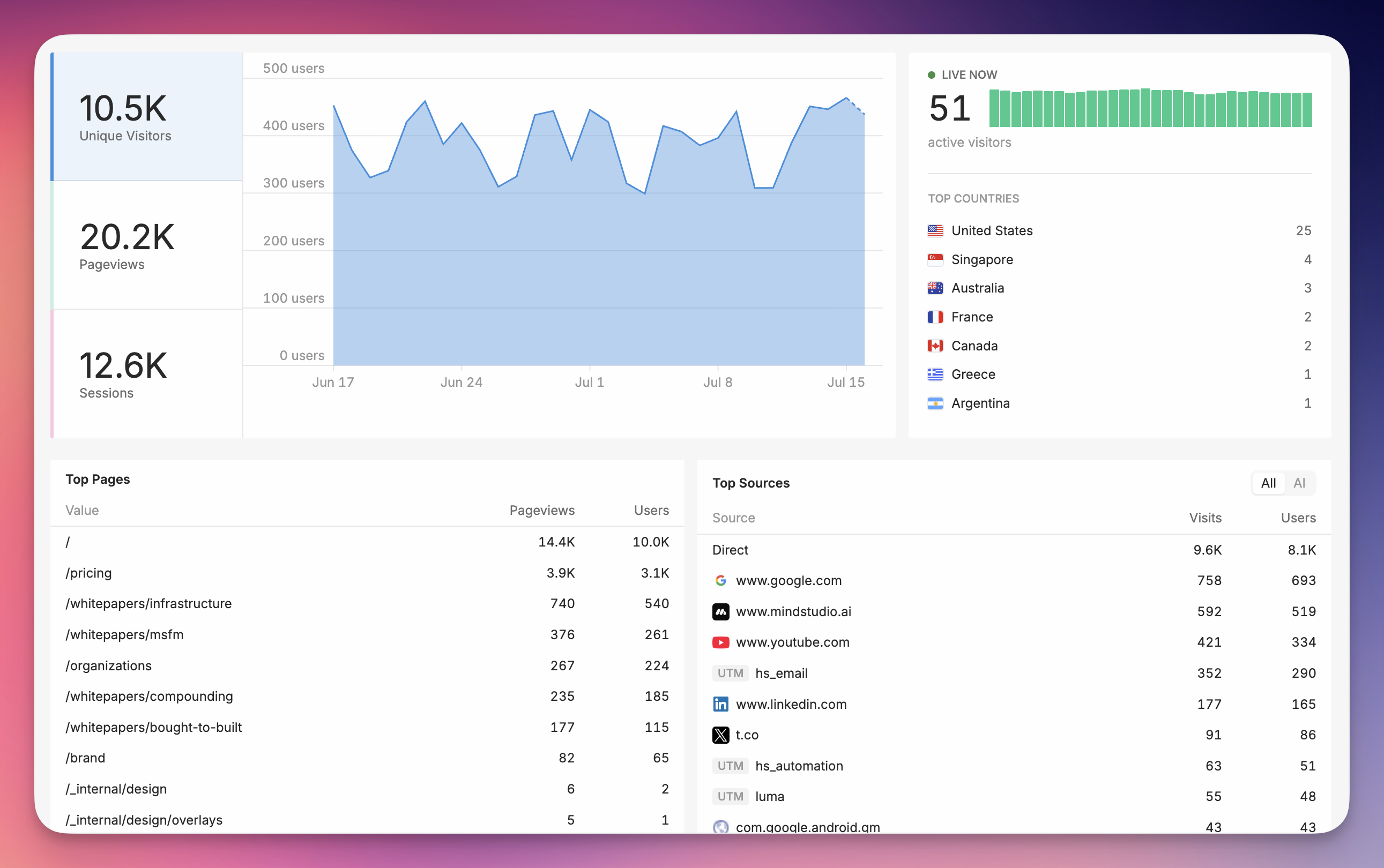Click the X logo icon beside t.co
The height and width of the screenshot is (868, 1384).
(x=721, y=735)
